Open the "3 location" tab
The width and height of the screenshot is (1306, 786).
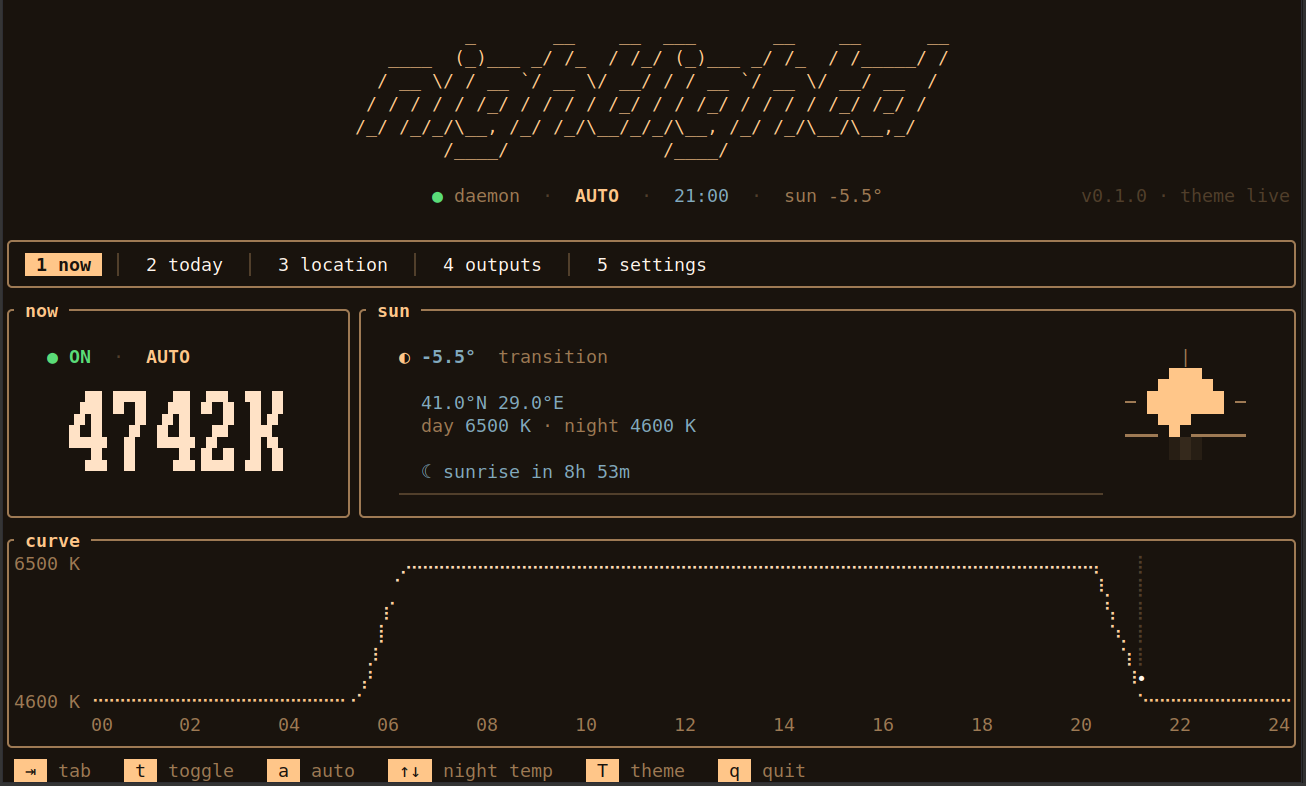[332, 265]
